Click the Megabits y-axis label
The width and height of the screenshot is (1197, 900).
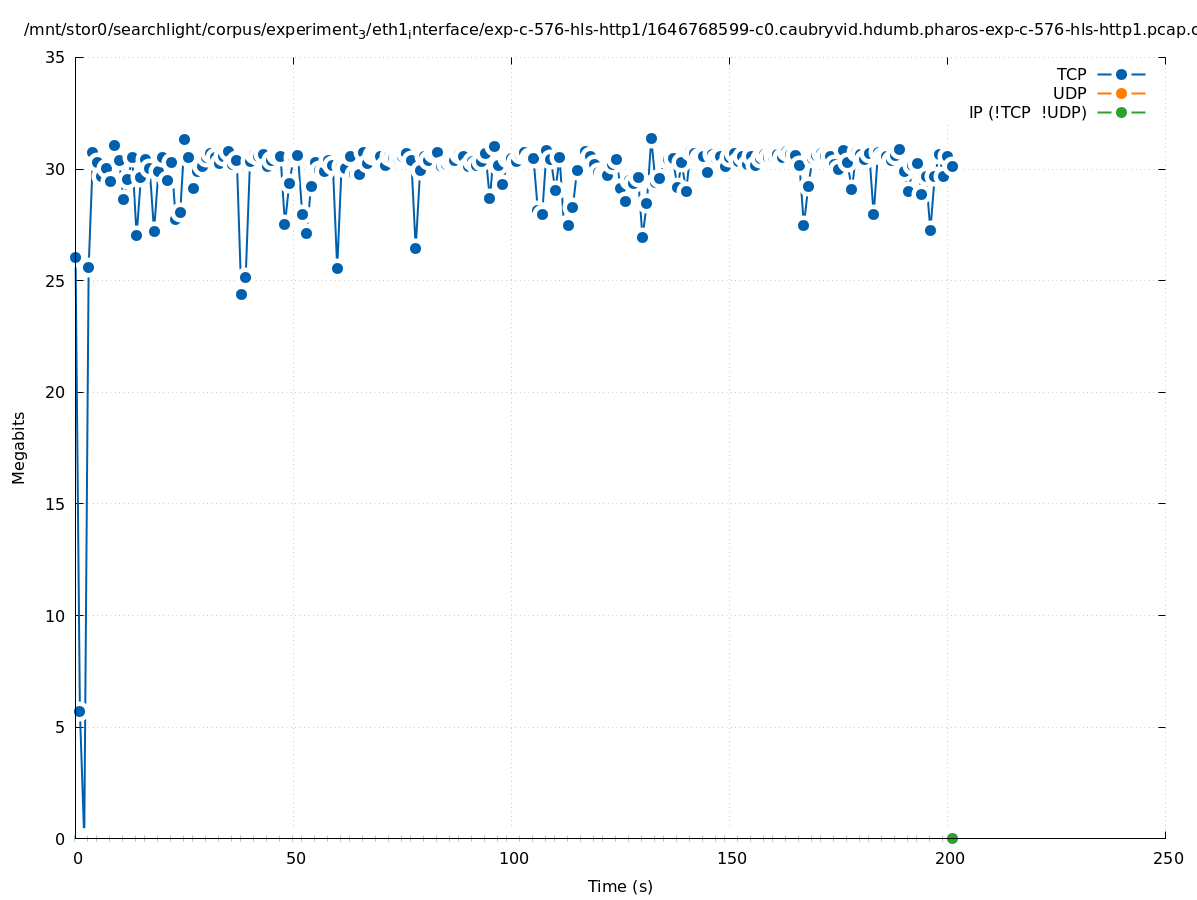(x=19, y=447)
